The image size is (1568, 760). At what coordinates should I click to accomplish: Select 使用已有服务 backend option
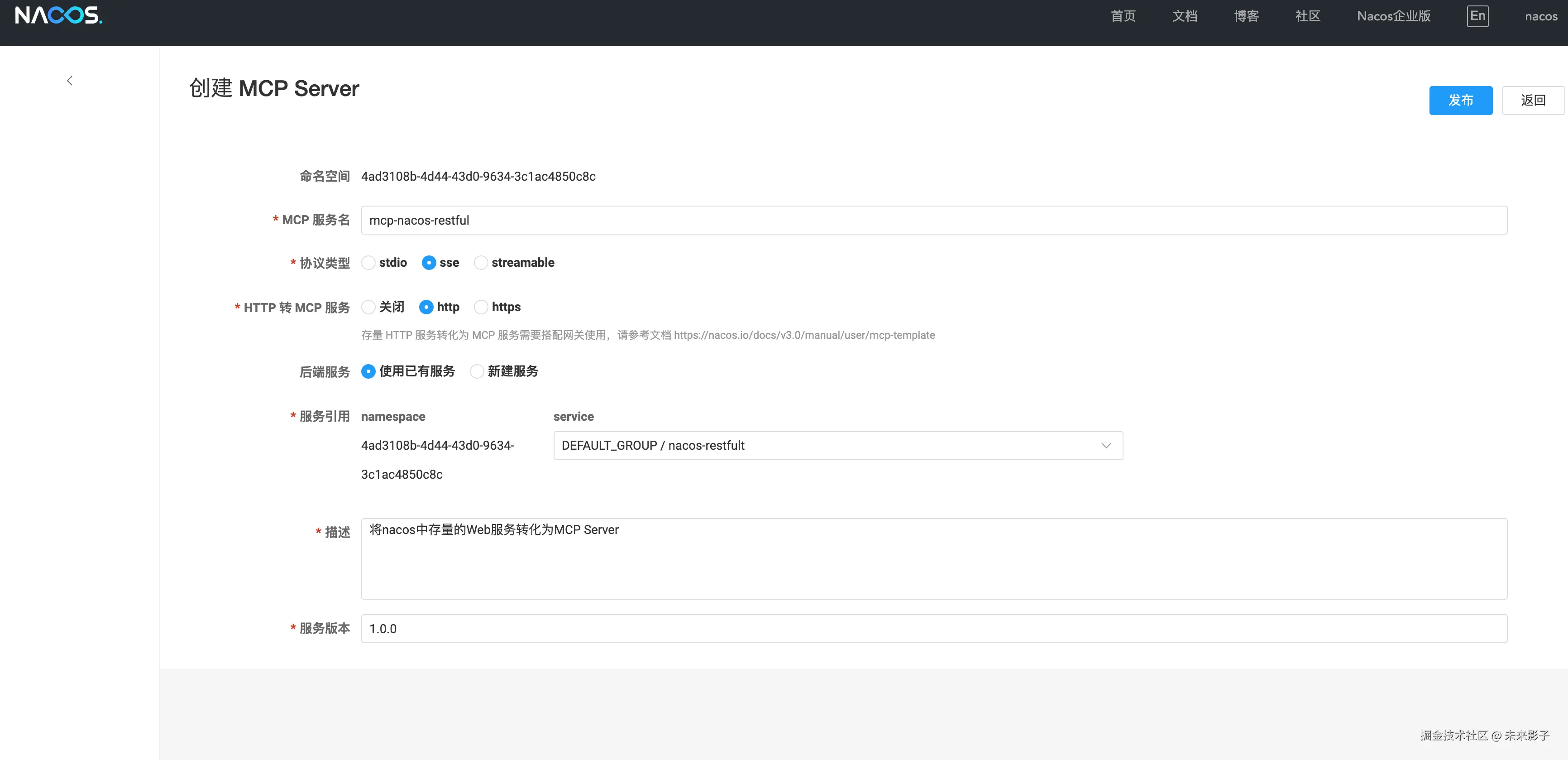[368, 371]
